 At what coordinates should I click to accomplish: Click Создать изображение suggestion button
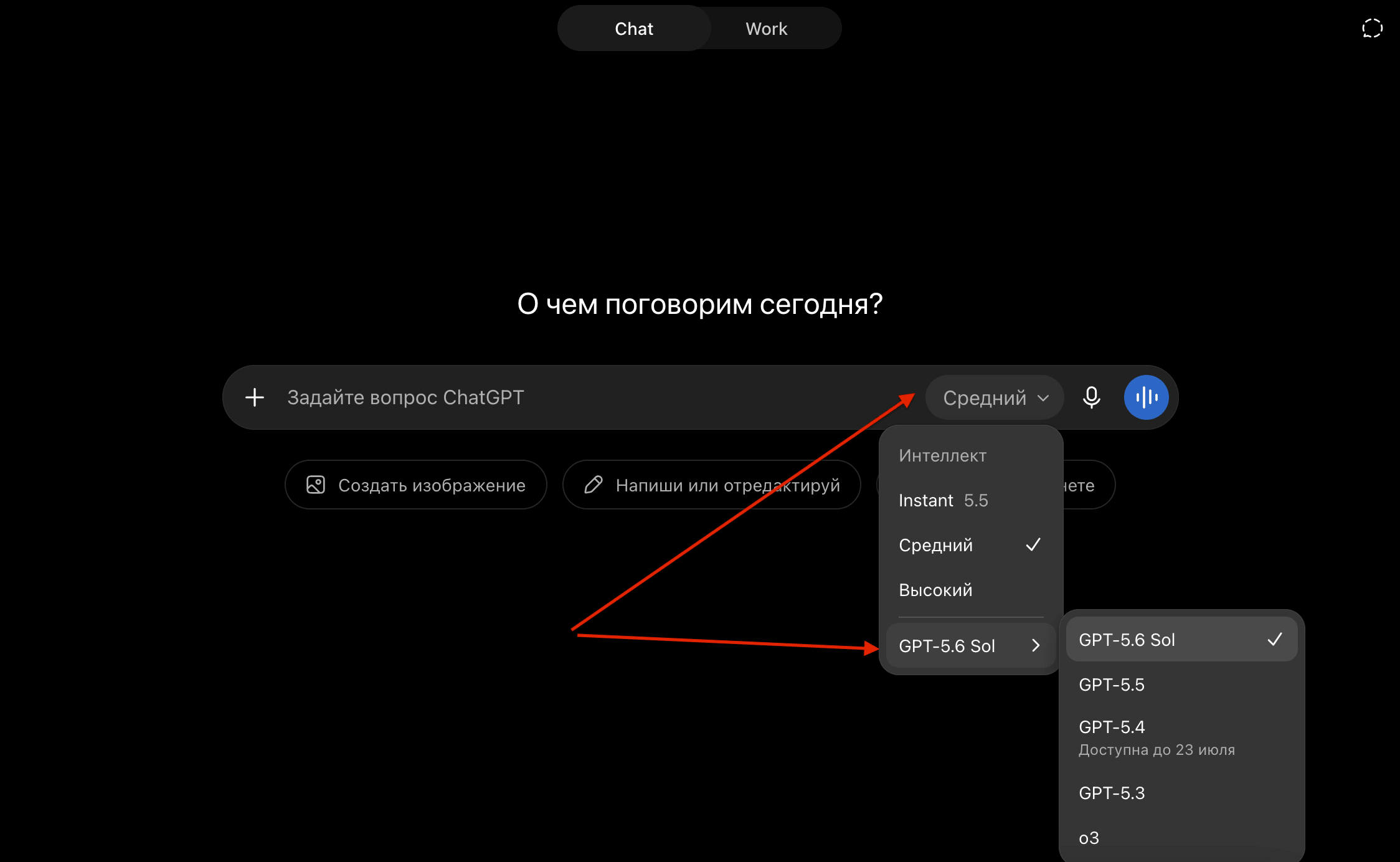coord(416,485)
